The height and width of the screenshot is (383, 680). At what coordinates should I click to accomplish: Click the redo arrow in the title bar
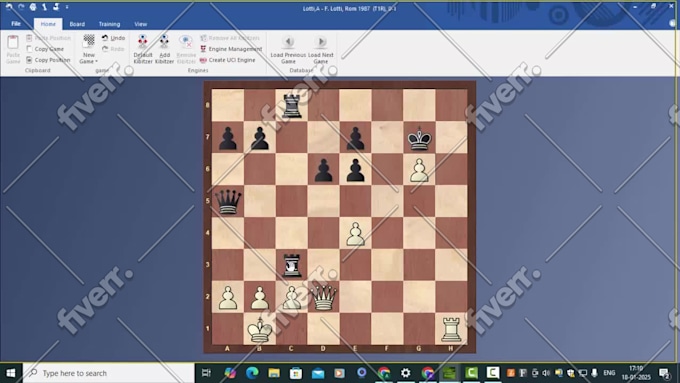pos(21,7)
